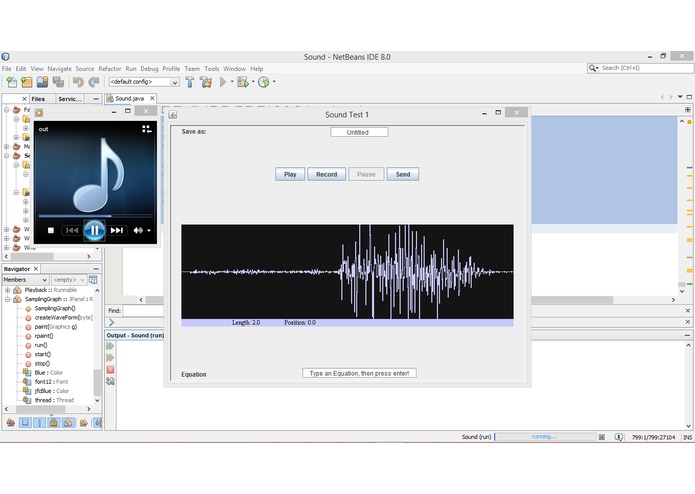Run the project with green play icon

coord(223,82)
